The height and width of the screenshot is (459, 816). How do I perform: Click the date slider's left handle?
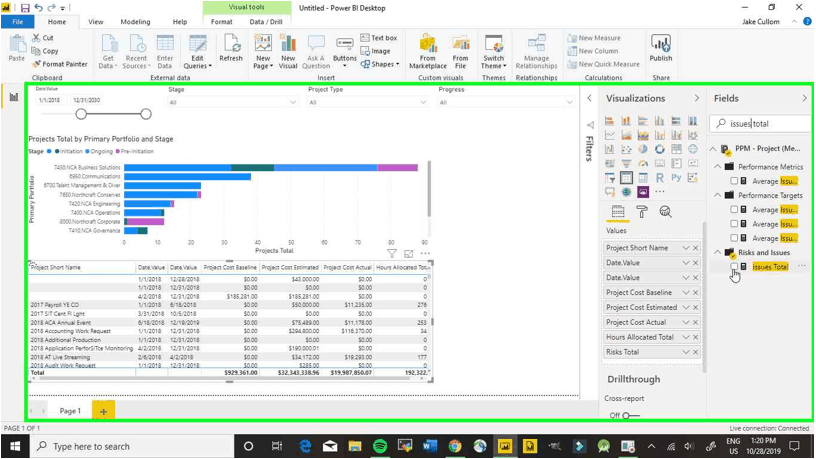click(x=81, y=114)
